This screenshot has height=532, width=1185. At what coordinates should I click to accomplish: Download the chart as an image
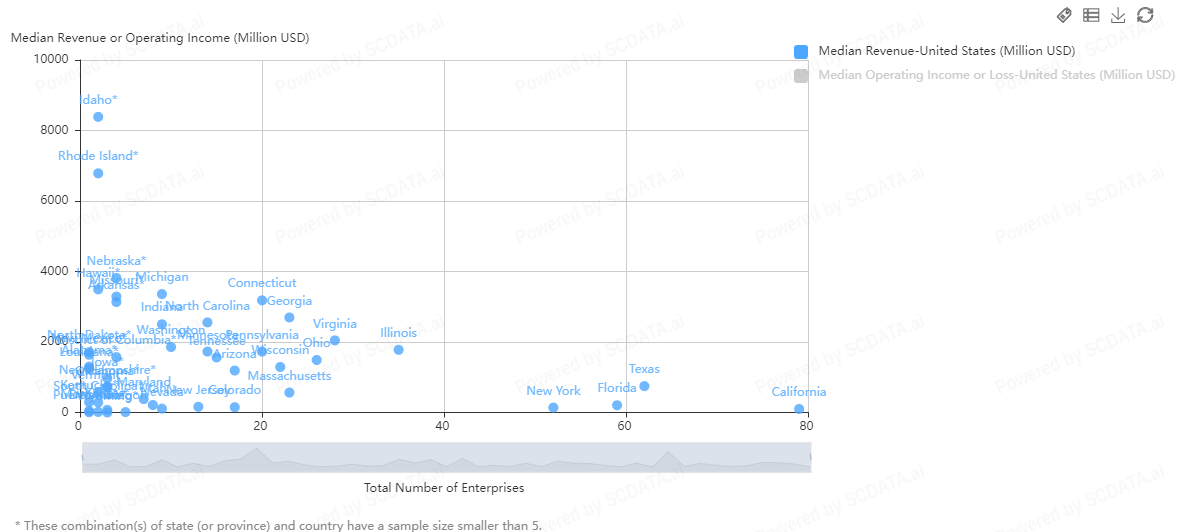[1118, 15]
